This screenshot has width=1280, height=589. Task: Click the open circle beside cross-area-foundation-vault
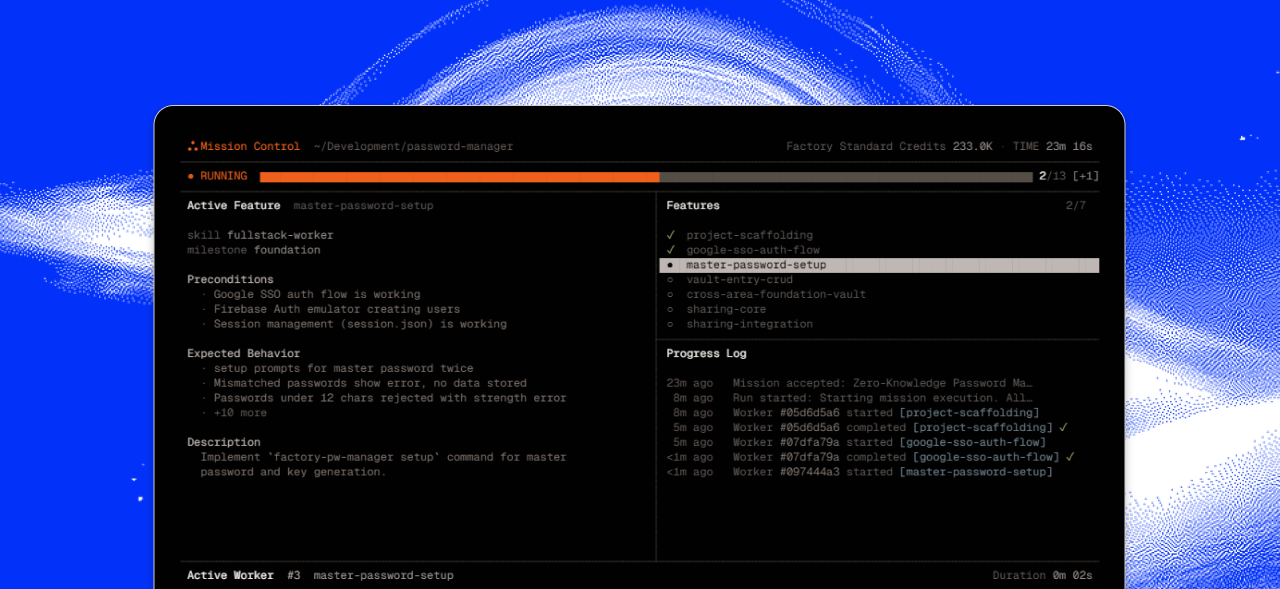[x=670, y=295]
